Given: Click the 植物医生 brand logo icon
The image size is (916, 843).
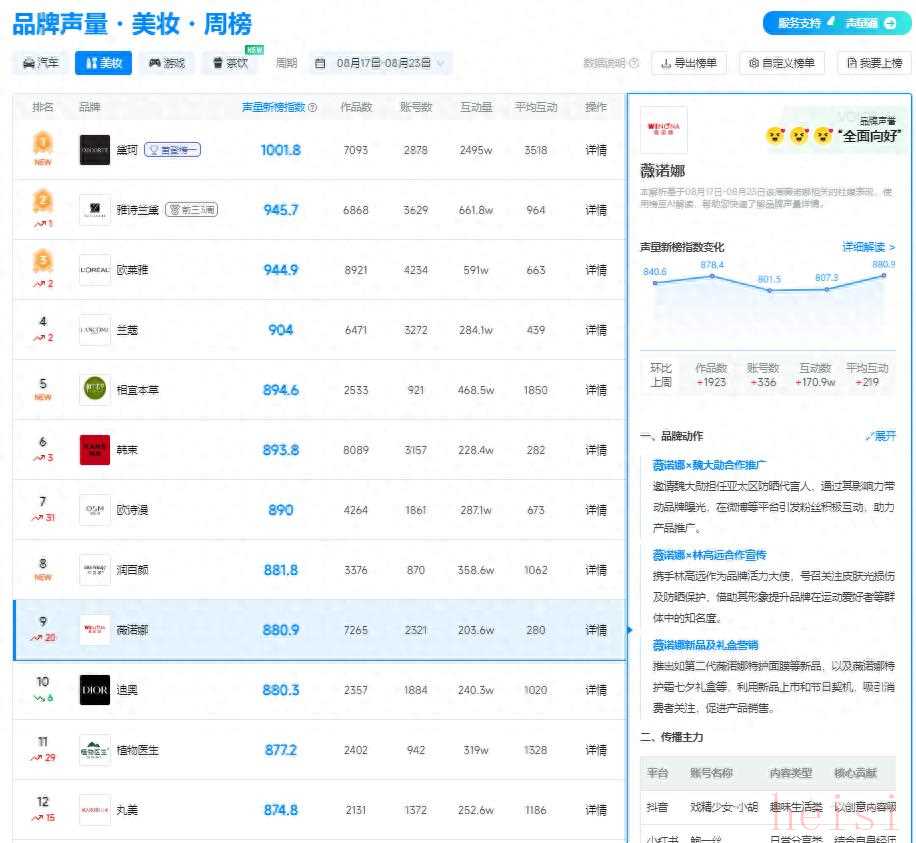Looking at the screenshot, I should tap(95, 750).
